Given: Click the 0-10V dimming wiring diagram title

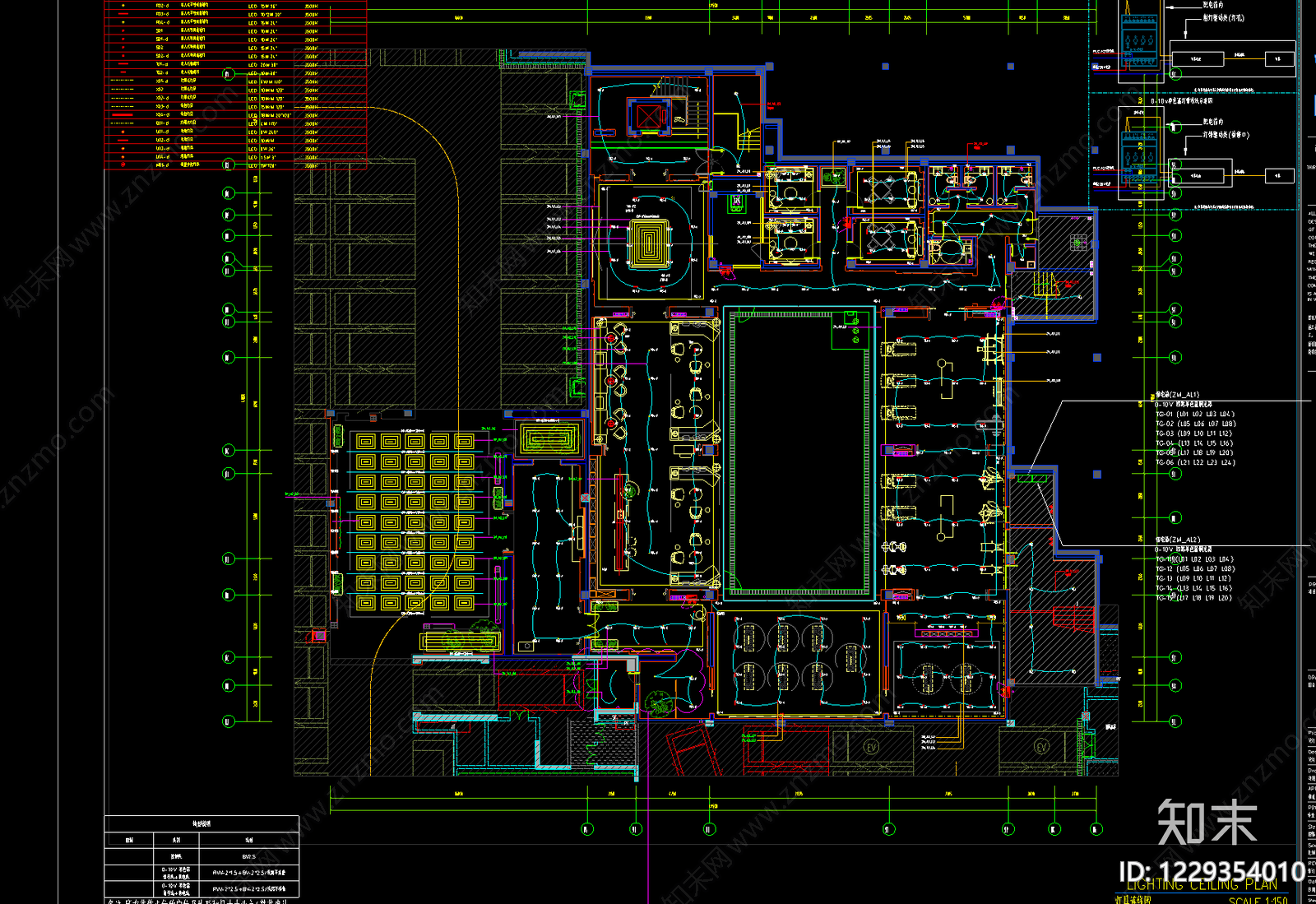Looking at the screenshot, I should (1180, 101).
